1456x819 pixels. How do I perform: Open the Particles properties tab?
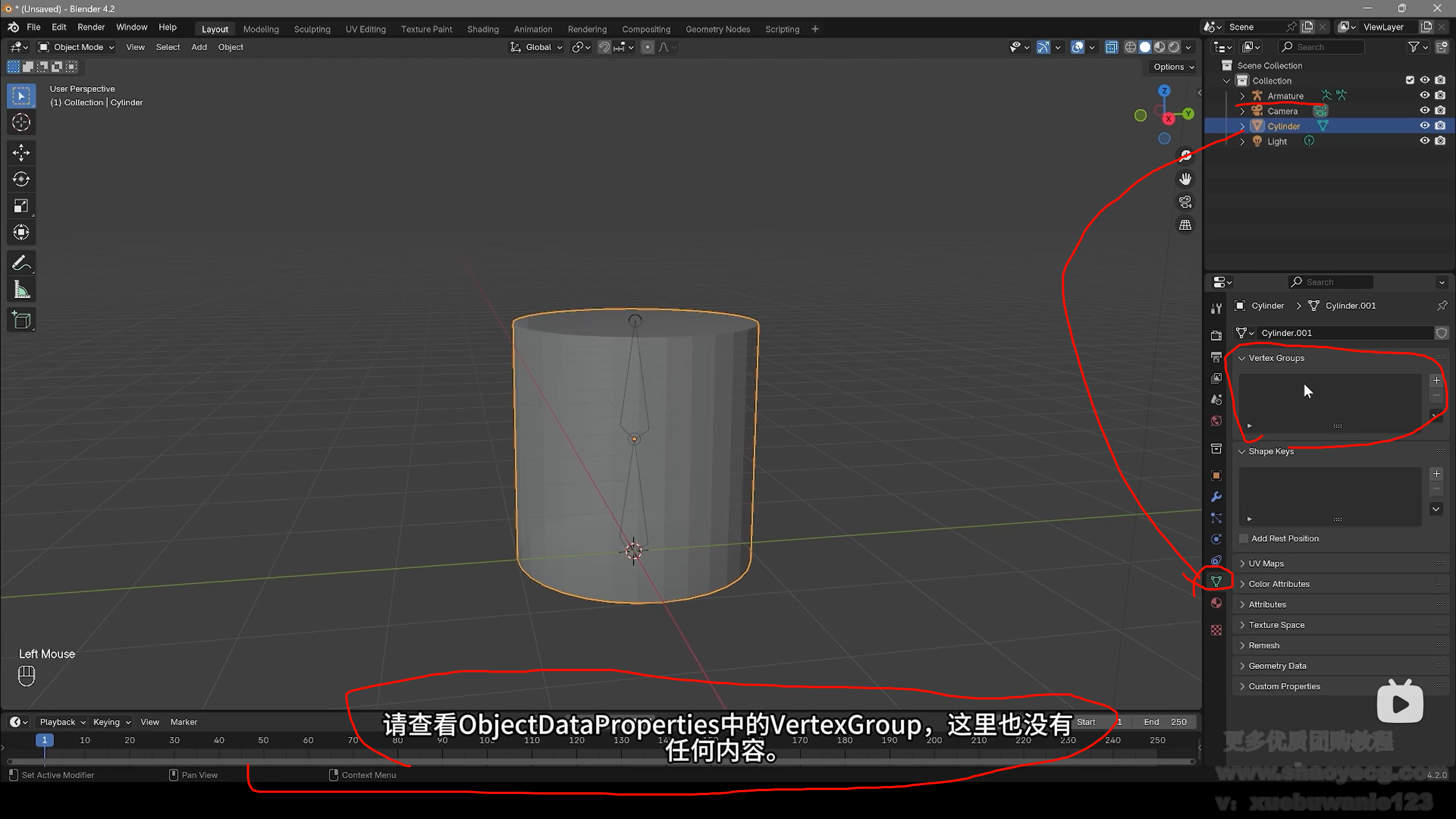(1217, 518)
